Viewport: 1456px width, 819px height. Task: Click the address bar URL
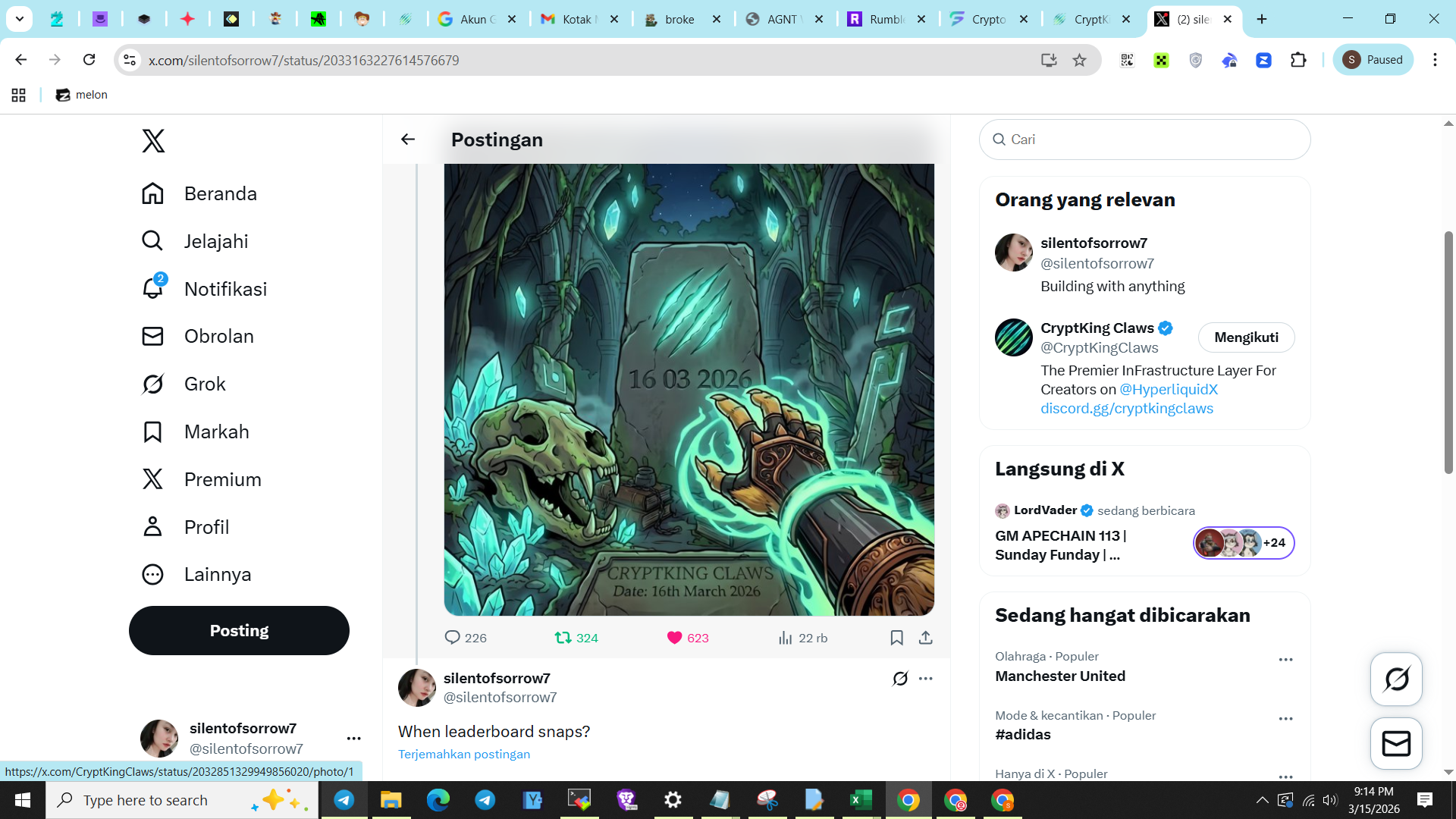point(303,60)
